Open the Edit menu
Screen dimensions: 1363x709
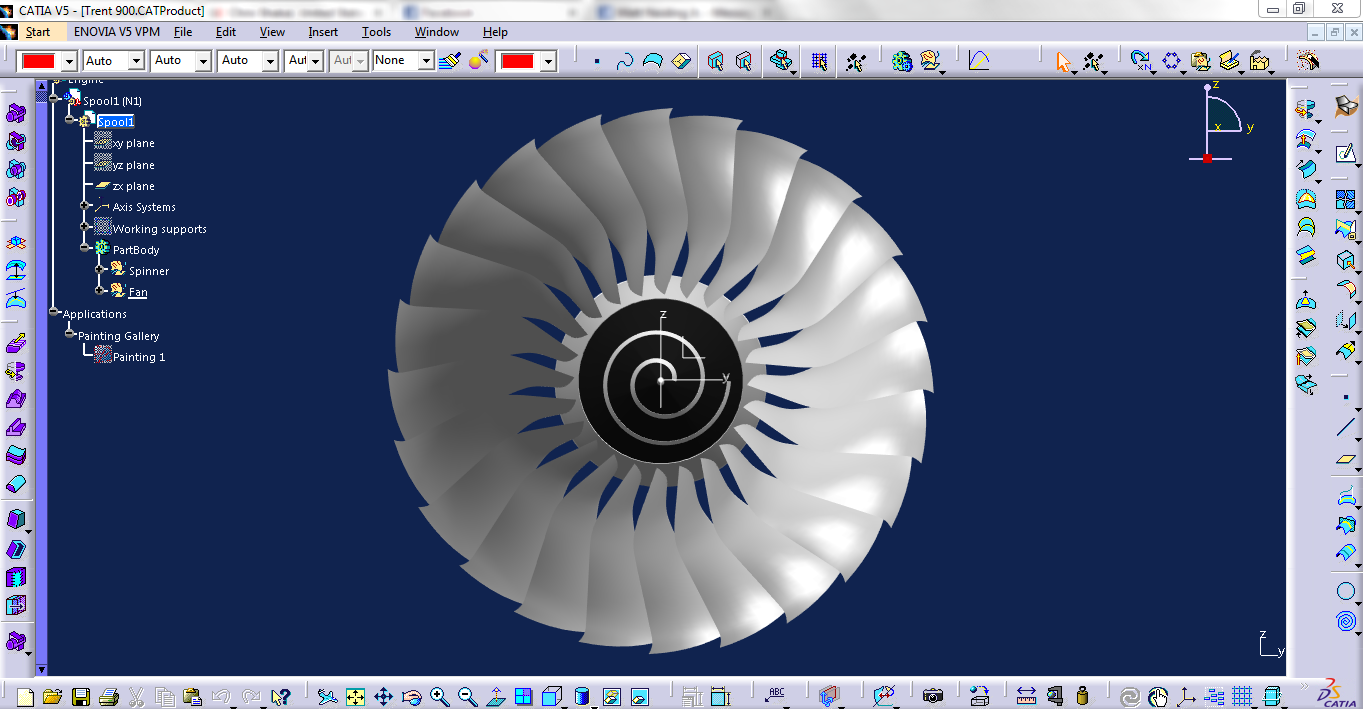point(226,32)
